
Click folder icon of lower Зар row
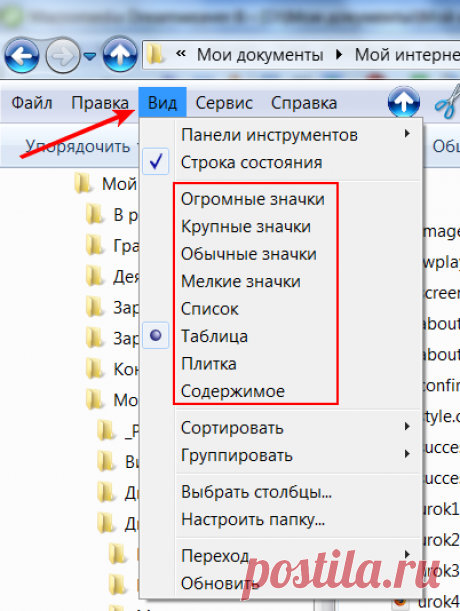(95, 338)
